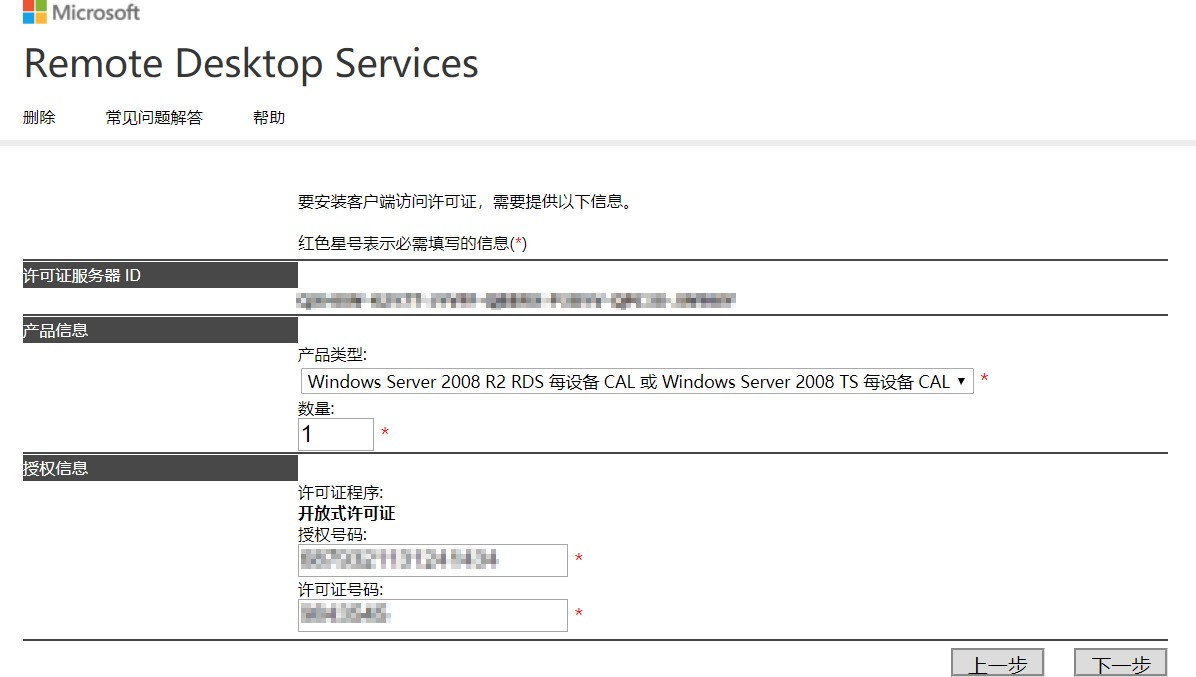Open the 删除 menu item
This screenshot has width=1196, height=677.
[39, 117]
